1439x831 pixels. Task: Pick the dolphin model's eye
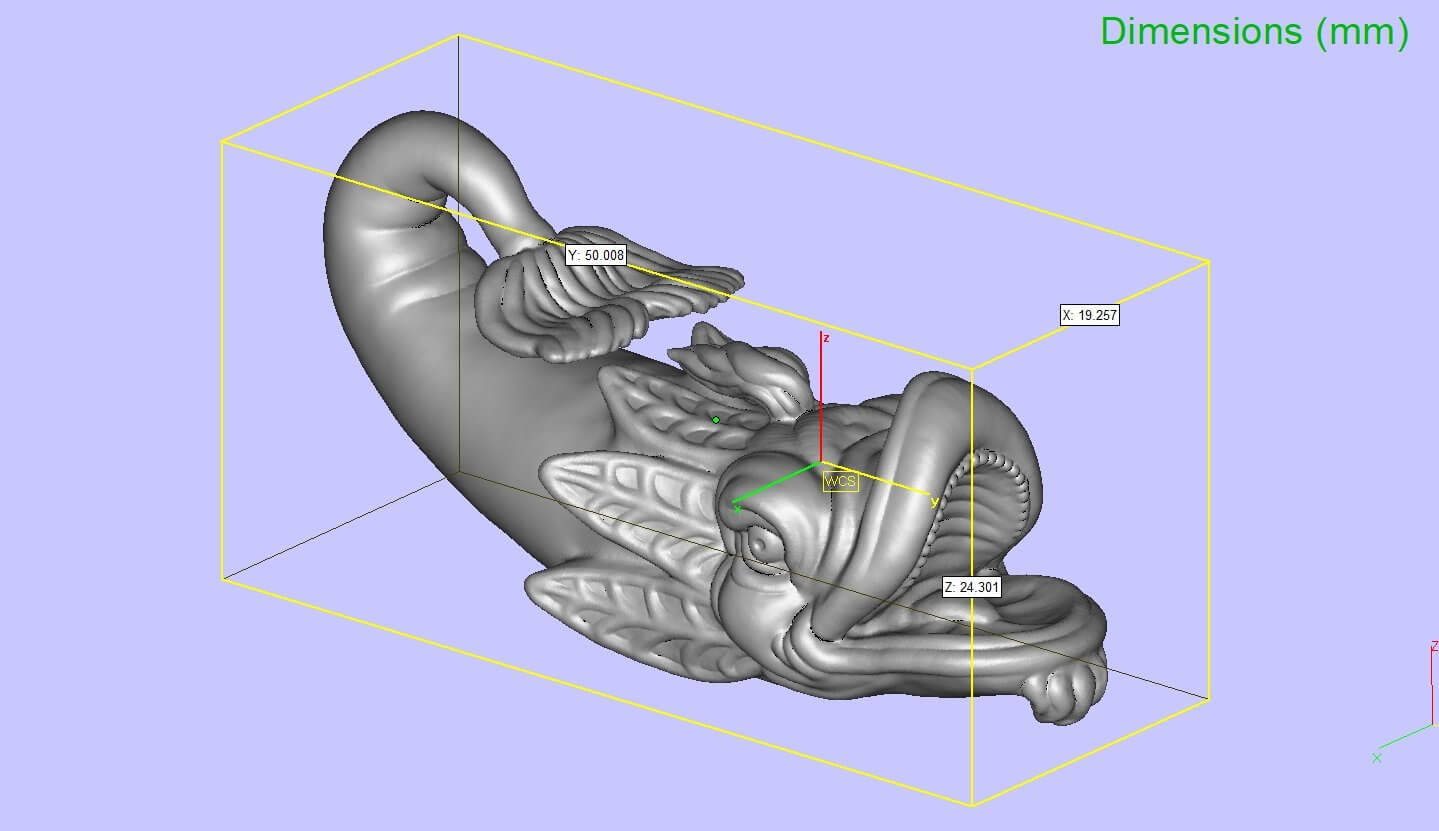coord(762,543)
